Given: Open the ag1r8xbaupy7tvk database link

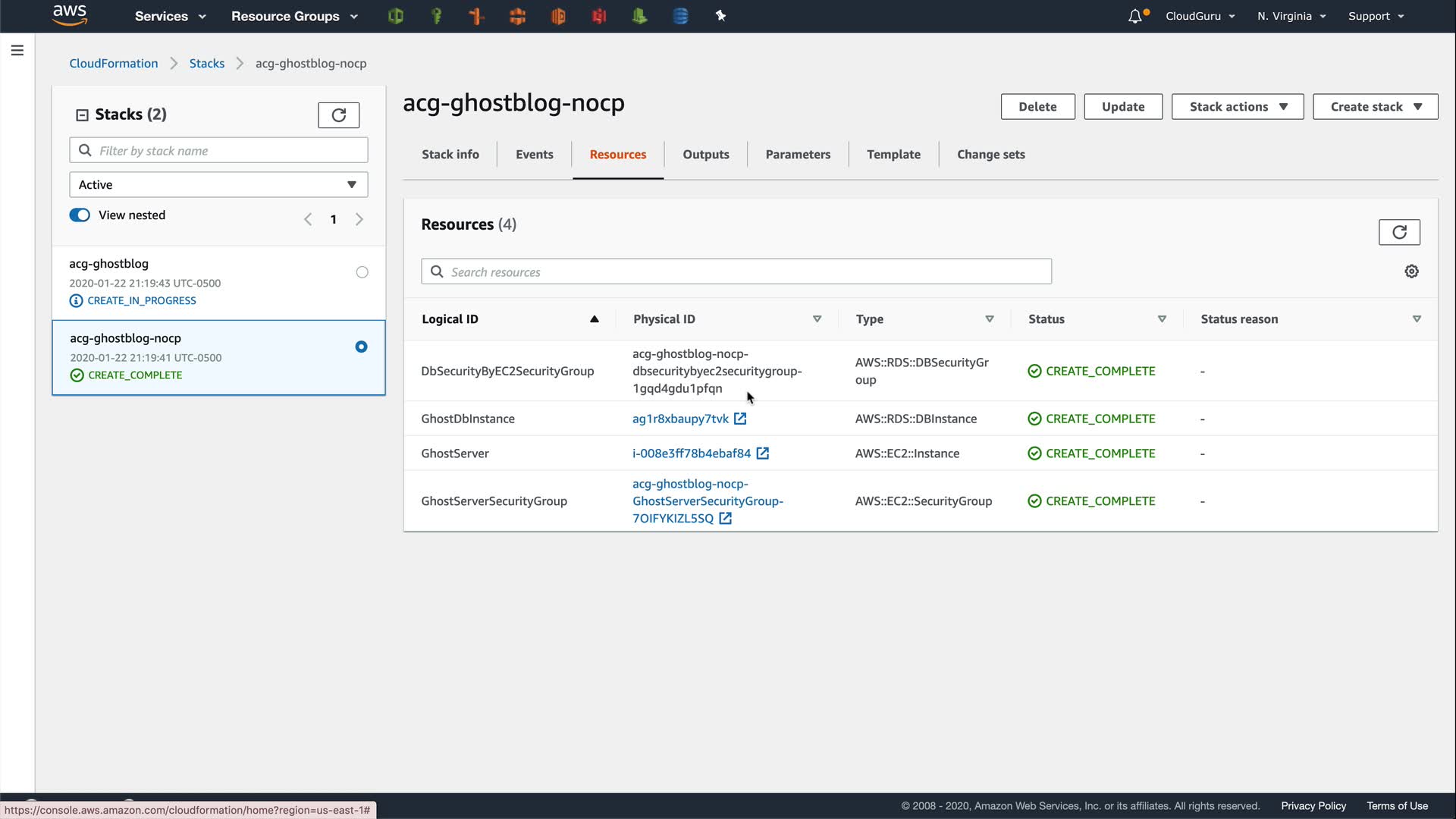Looking at the screenshot, I should pyautogui.click(x=680, y=419).
